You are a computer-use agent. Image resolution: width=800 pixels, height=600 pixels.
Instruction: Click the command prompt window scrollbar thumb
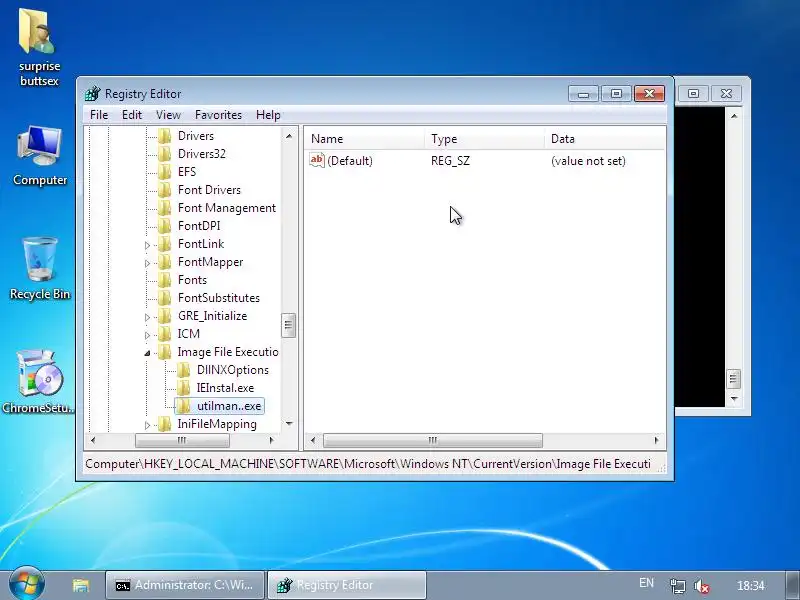pyautogui.click(x=734, y=379)
